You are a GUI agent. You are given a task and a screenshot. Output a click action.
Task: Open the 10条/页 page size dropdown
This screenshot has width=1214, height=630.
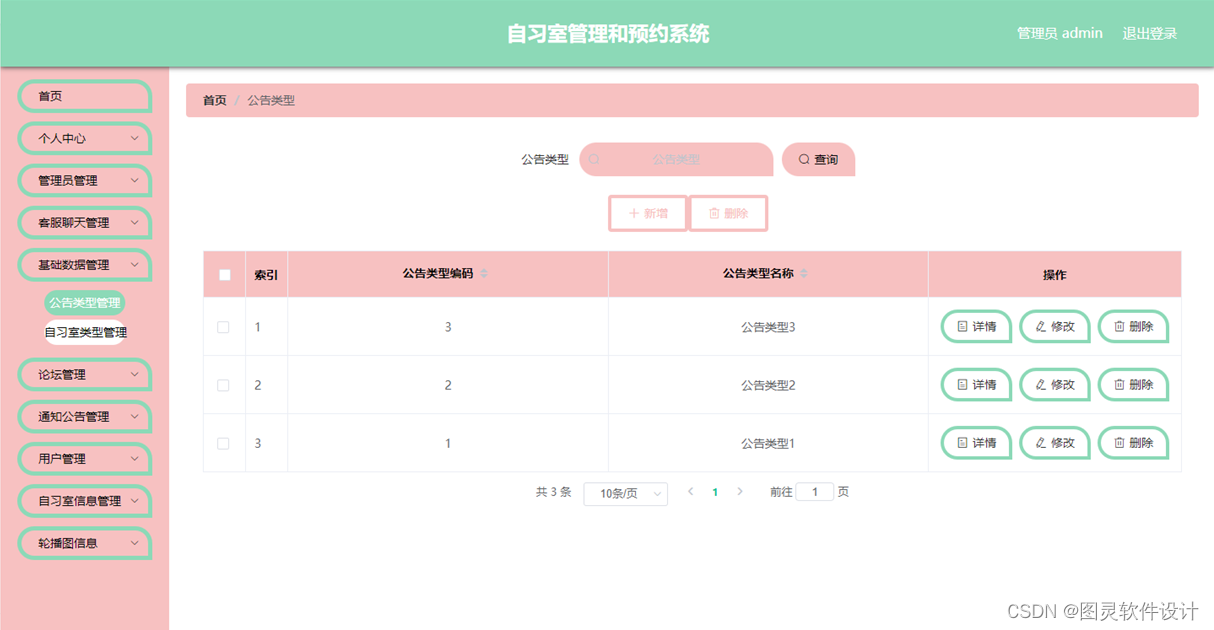click(625, 493)
